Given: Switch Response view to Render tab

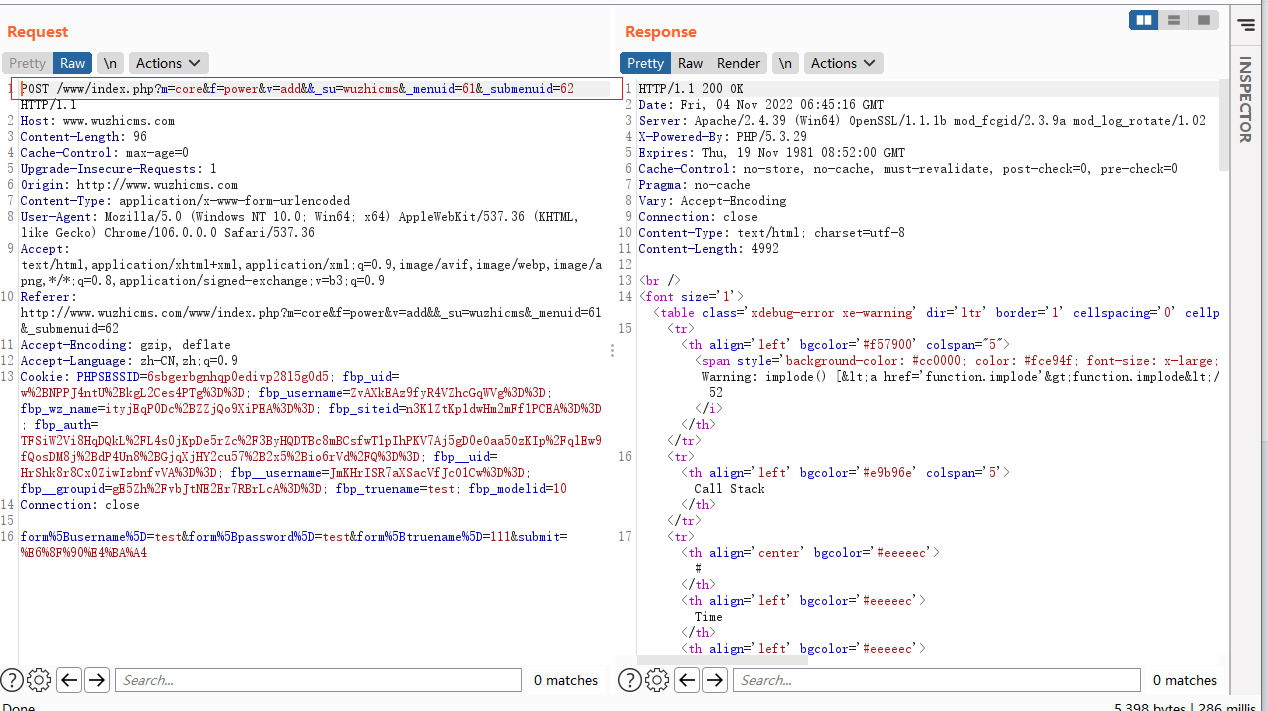Looking at the screenshot, I should tap(738, 63).
